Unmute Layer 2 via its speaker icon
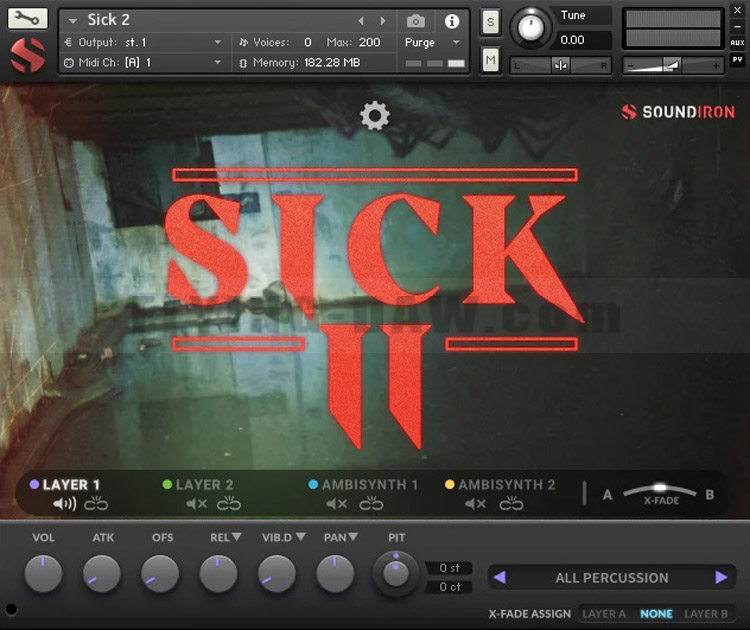 [x=197, y=504]
